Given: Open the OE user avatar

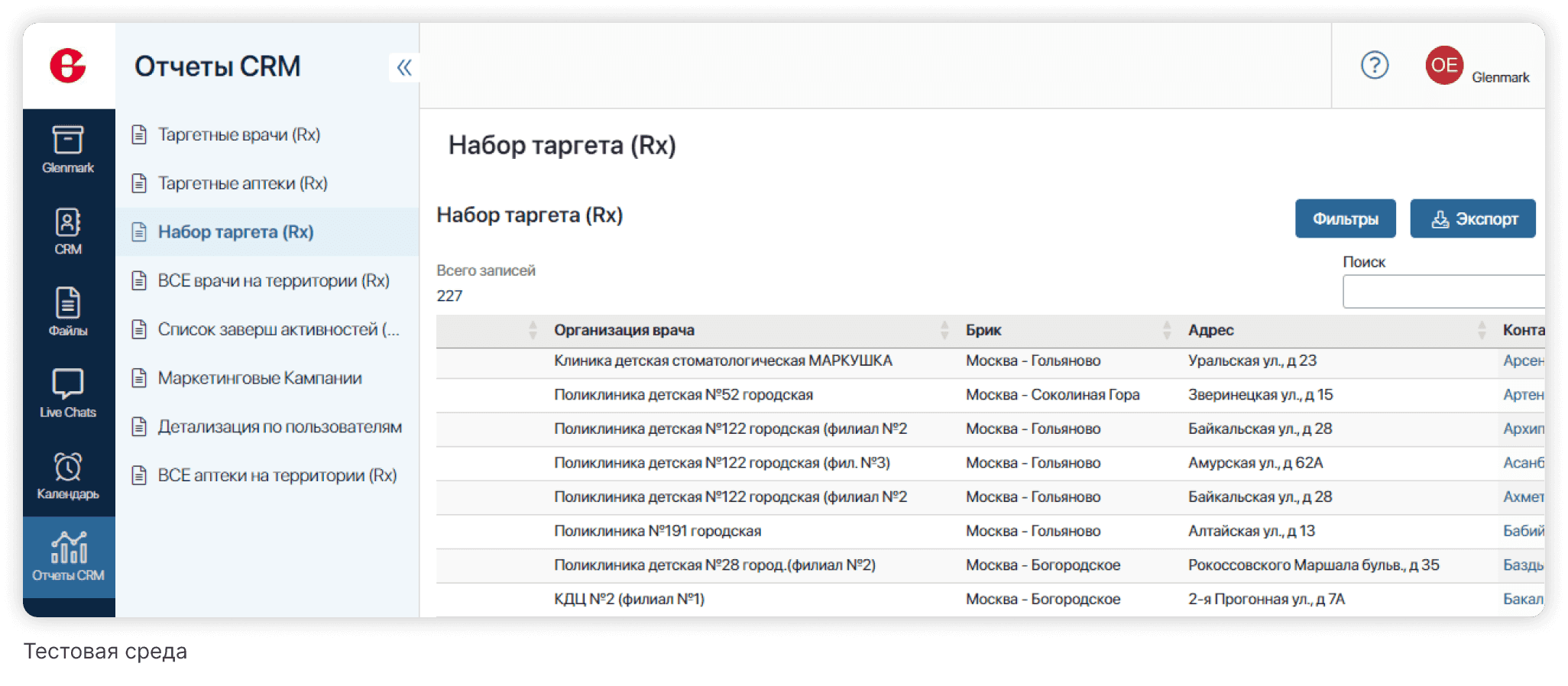Looking at the screenshot, I should (1443, 66).
